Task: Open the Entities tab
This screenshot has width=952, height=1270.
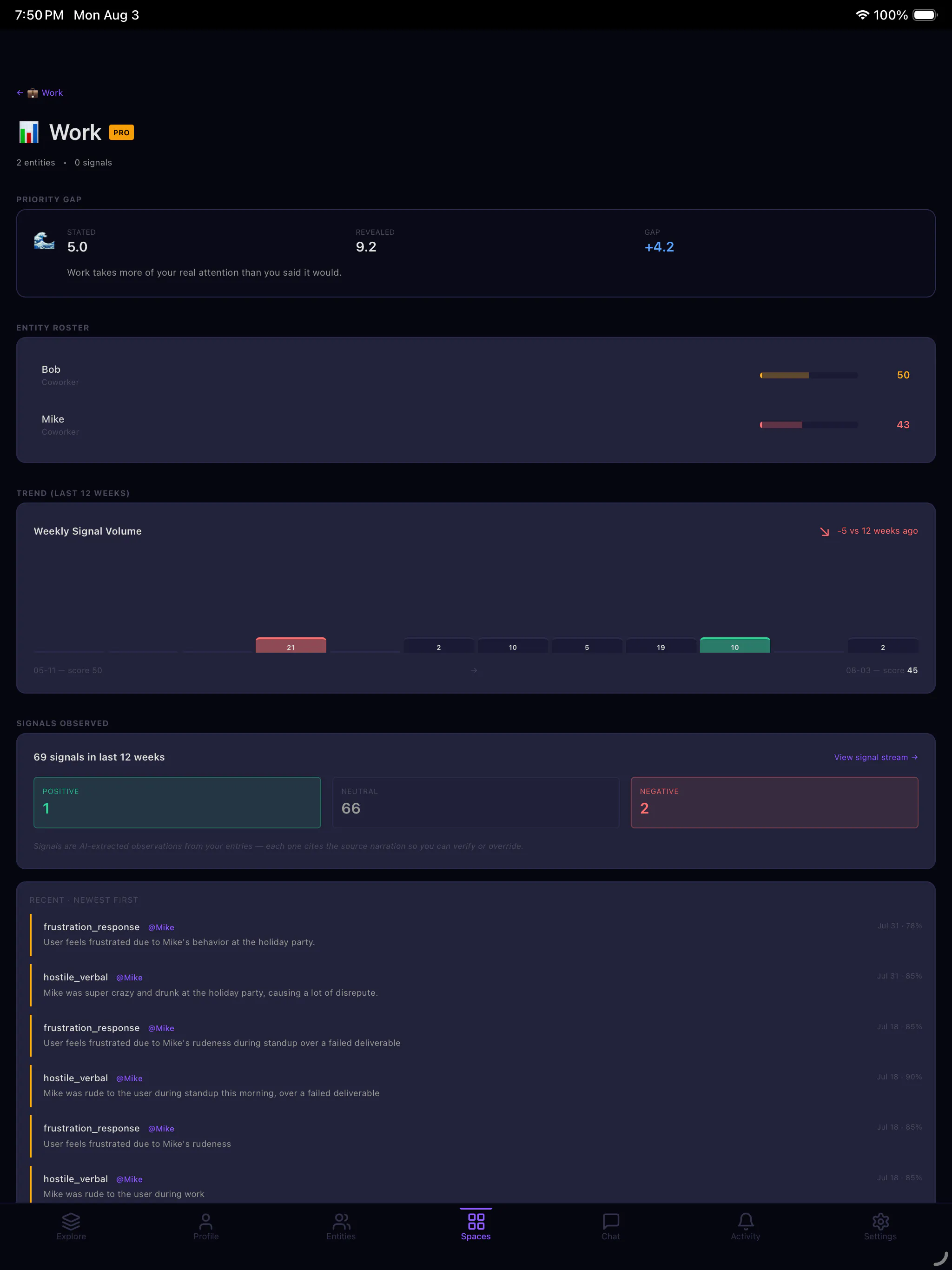Action: 341,1228
